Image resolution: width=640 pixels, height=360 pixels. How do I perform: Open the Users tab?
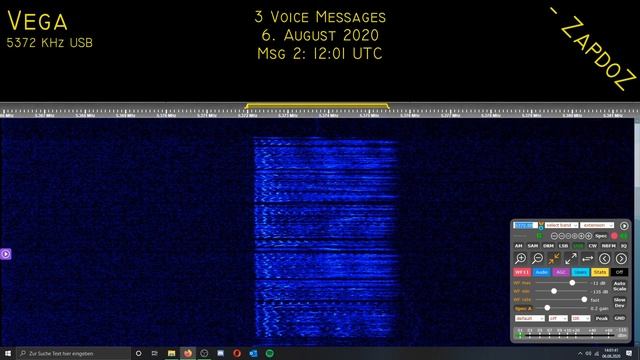(x=580, y=272)
